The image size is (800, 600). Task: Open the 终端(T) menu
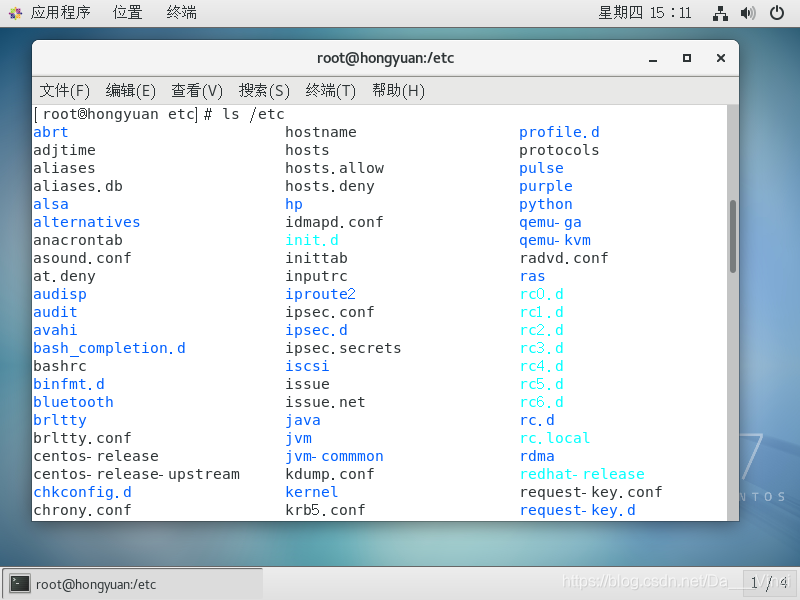[329, 90]
